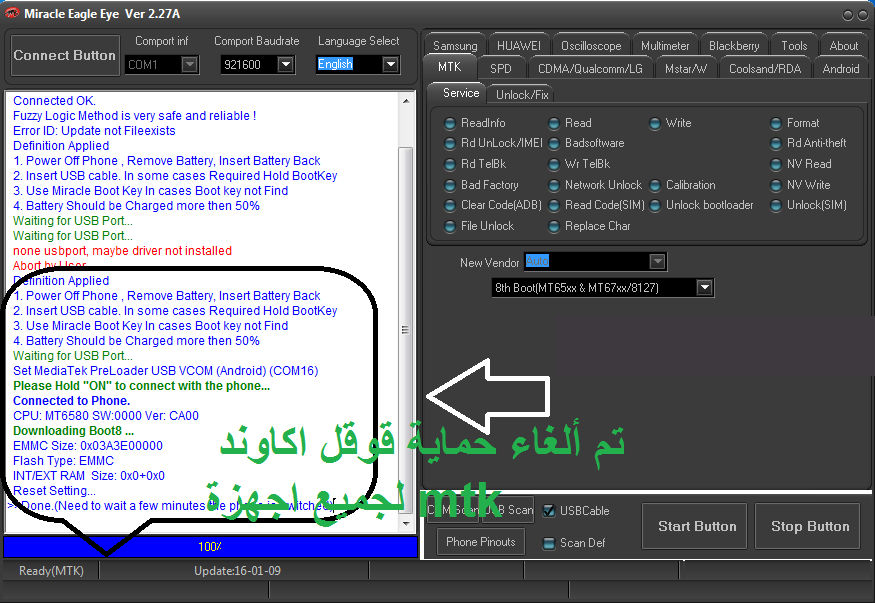
Task: Click 'Flash Type: EMMC' log line
Action: coord(64,461)
